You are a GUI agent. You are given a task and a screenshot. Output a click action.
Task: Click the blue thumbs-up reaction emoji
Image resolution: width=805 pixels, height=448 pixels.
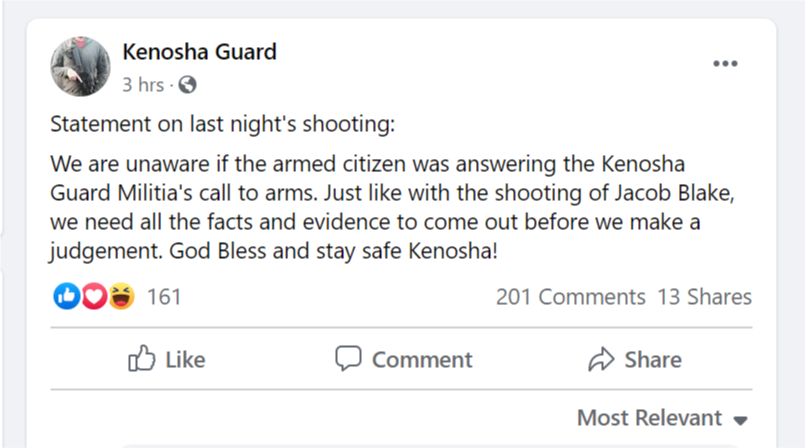pyautogui.click(x=67, y=297)
